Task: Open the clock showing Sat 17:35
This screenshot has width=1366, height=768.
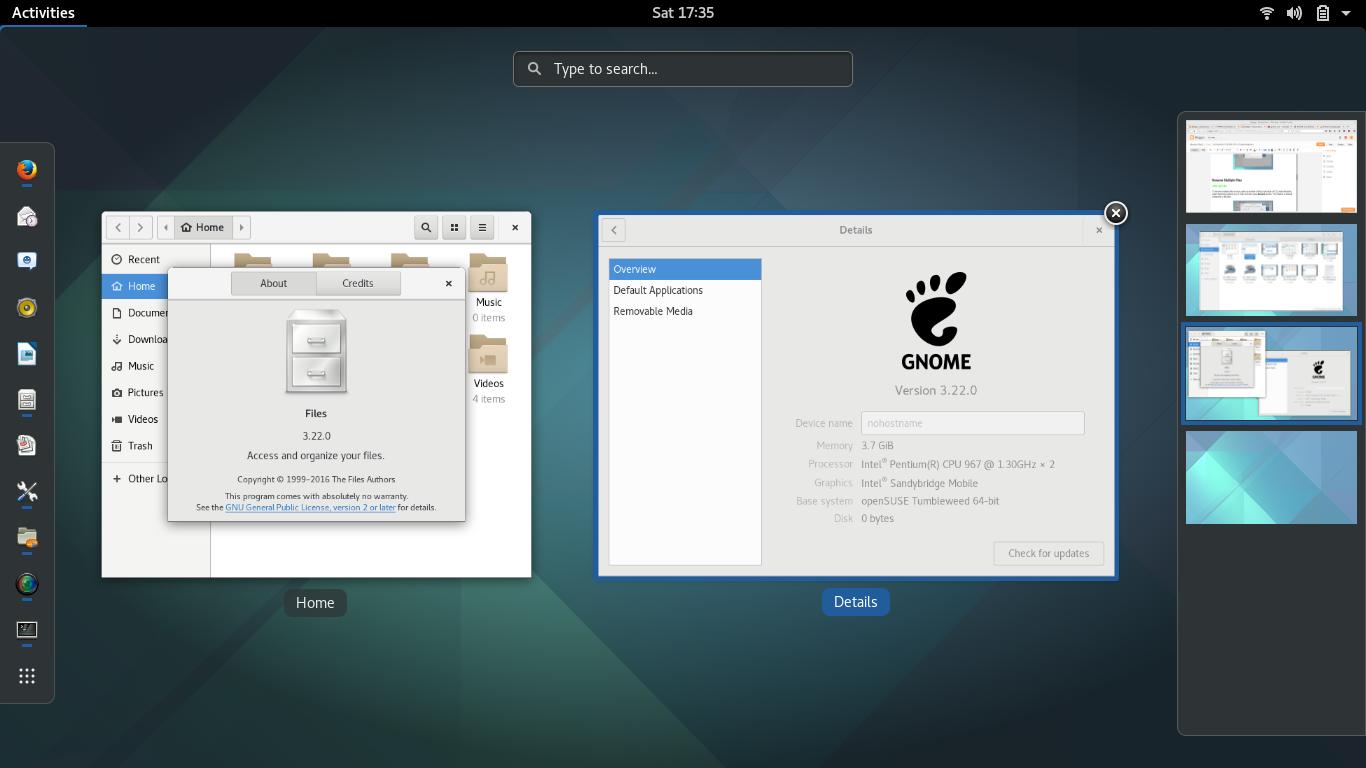Action: coord(683,13)
